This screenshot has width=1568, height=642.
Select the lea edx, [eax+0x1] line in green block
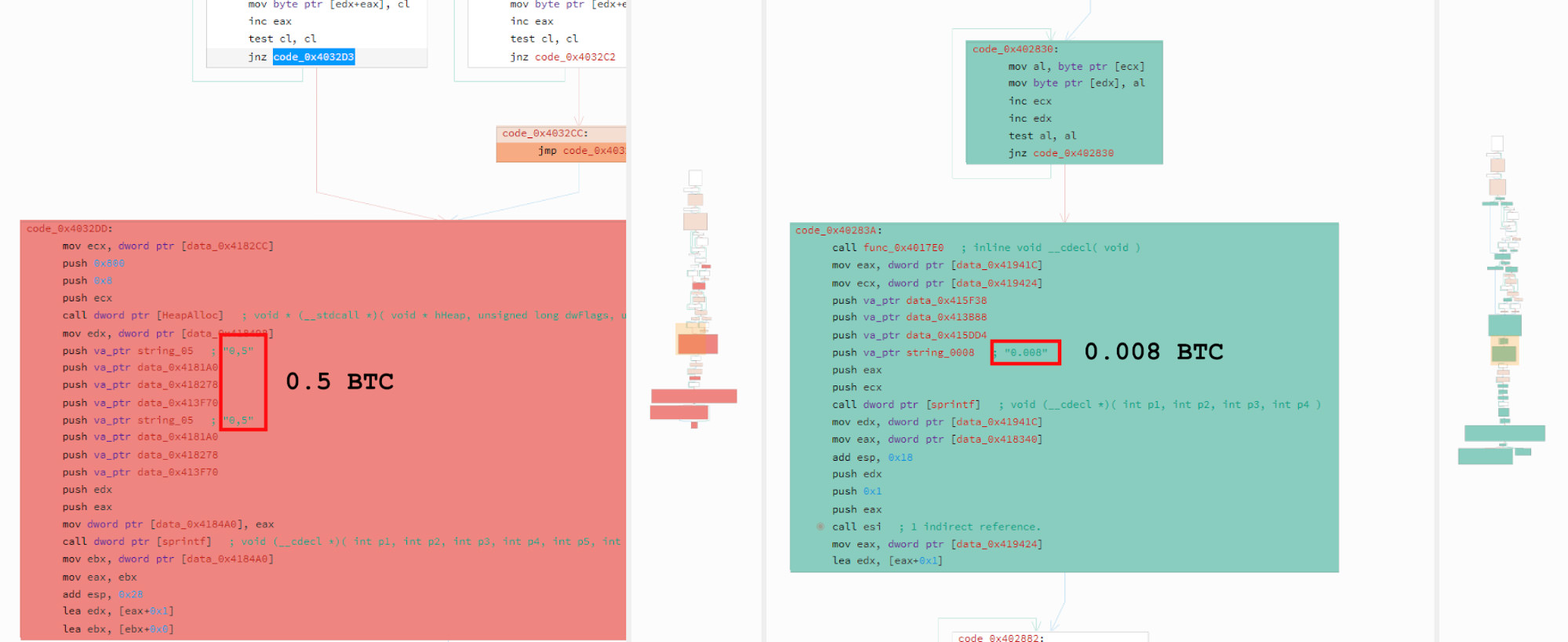(887, 560)
